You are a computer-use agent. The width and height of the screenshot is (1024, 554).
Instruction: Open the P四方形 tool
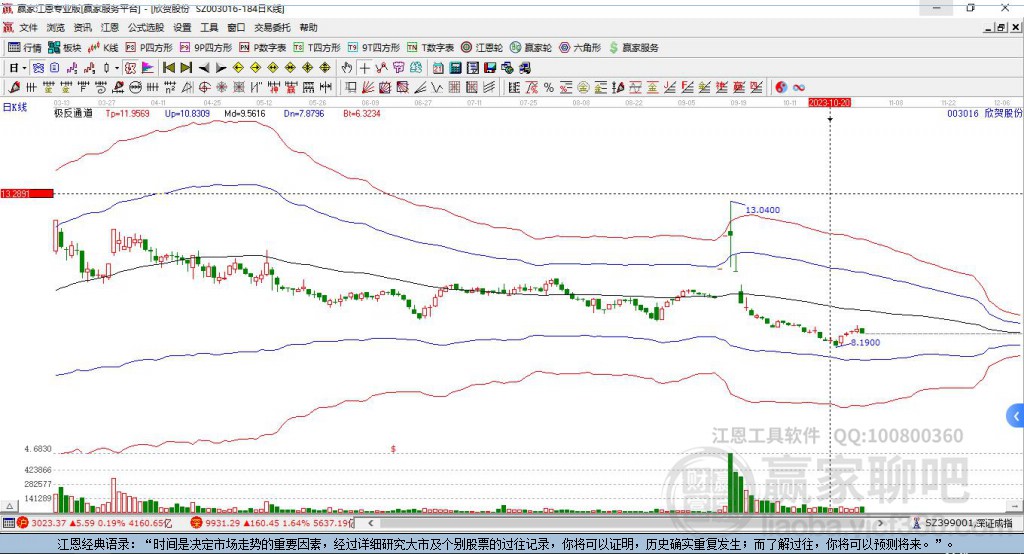point(149,48)
